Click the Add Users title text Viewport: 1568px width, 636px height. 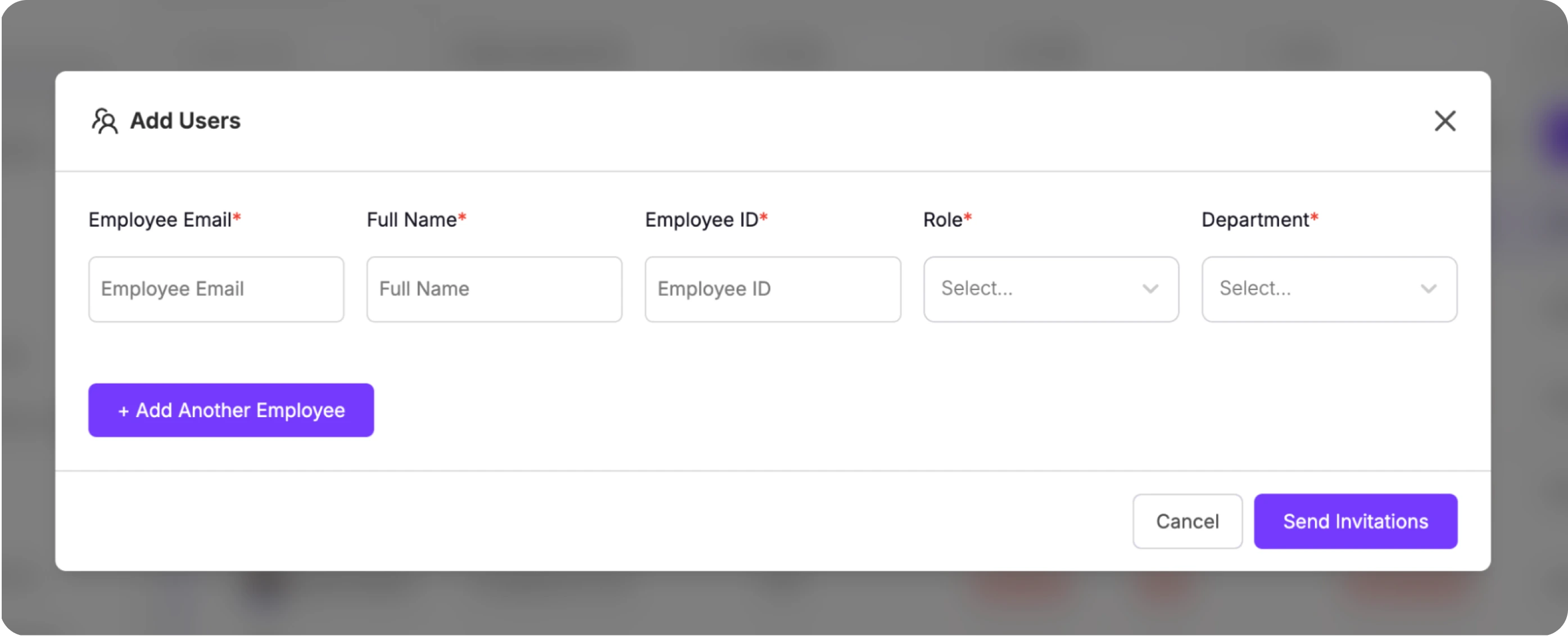point(185,120)
